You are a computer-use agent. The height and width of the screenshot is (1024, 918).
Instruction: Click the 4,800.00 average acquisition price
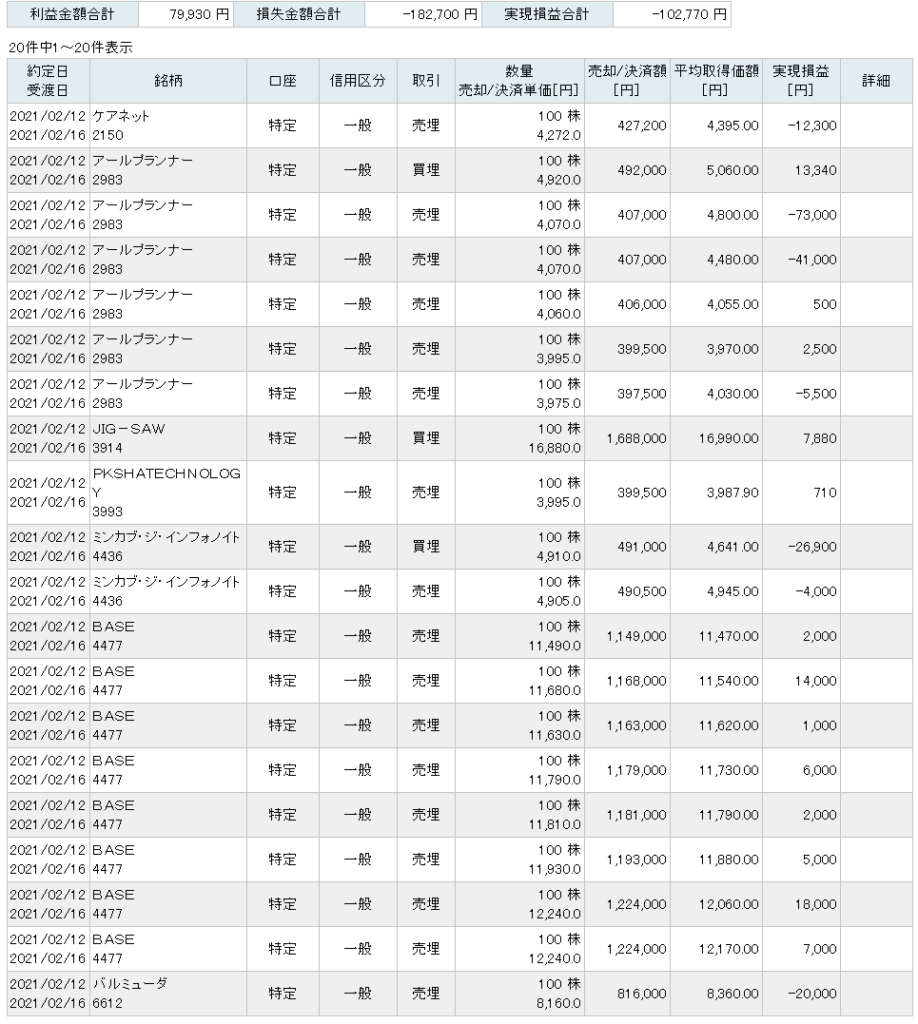tap(733, 215)
